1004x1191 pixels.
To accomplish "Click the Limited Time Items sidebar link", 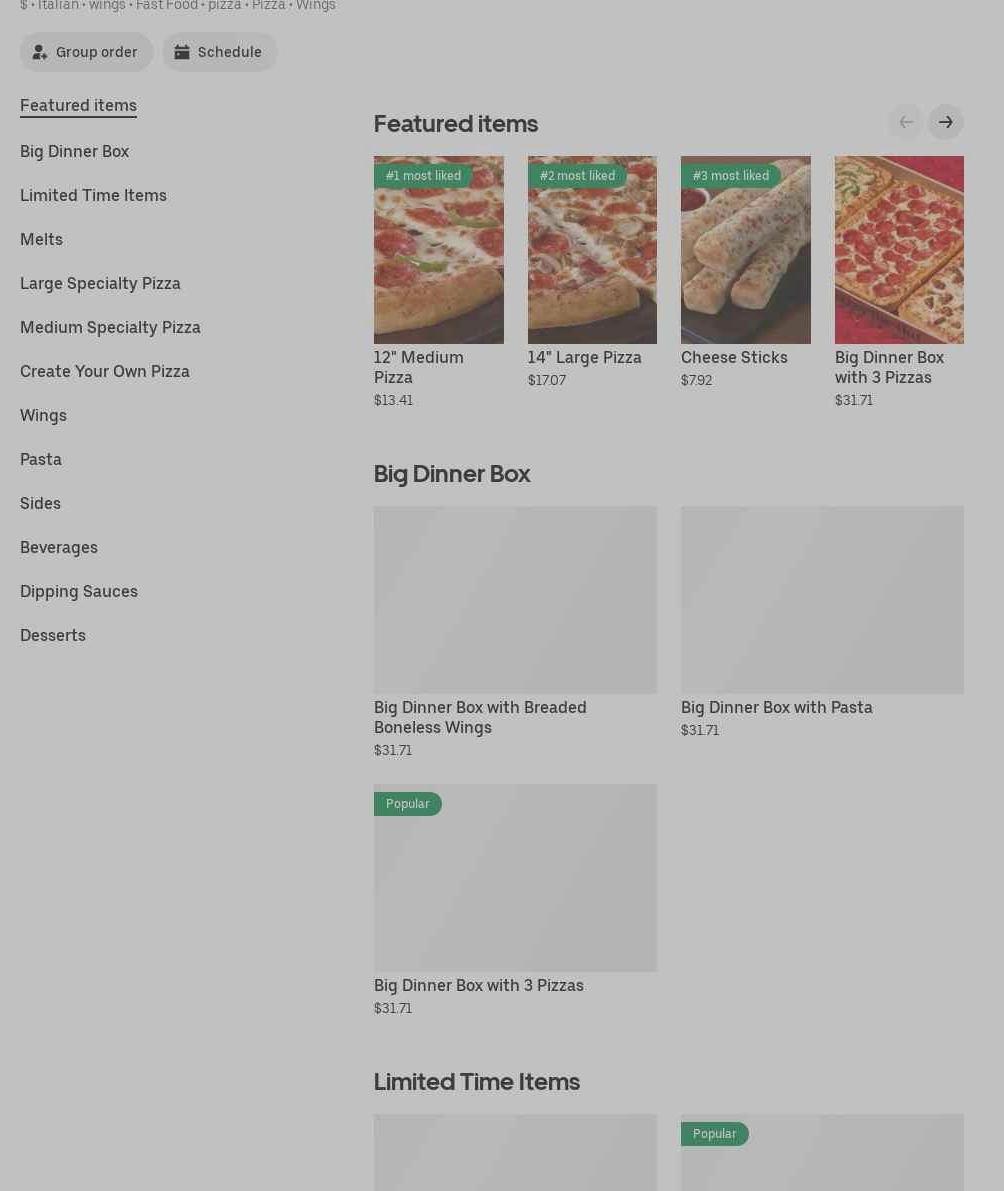I will click(x=93, y=195).
